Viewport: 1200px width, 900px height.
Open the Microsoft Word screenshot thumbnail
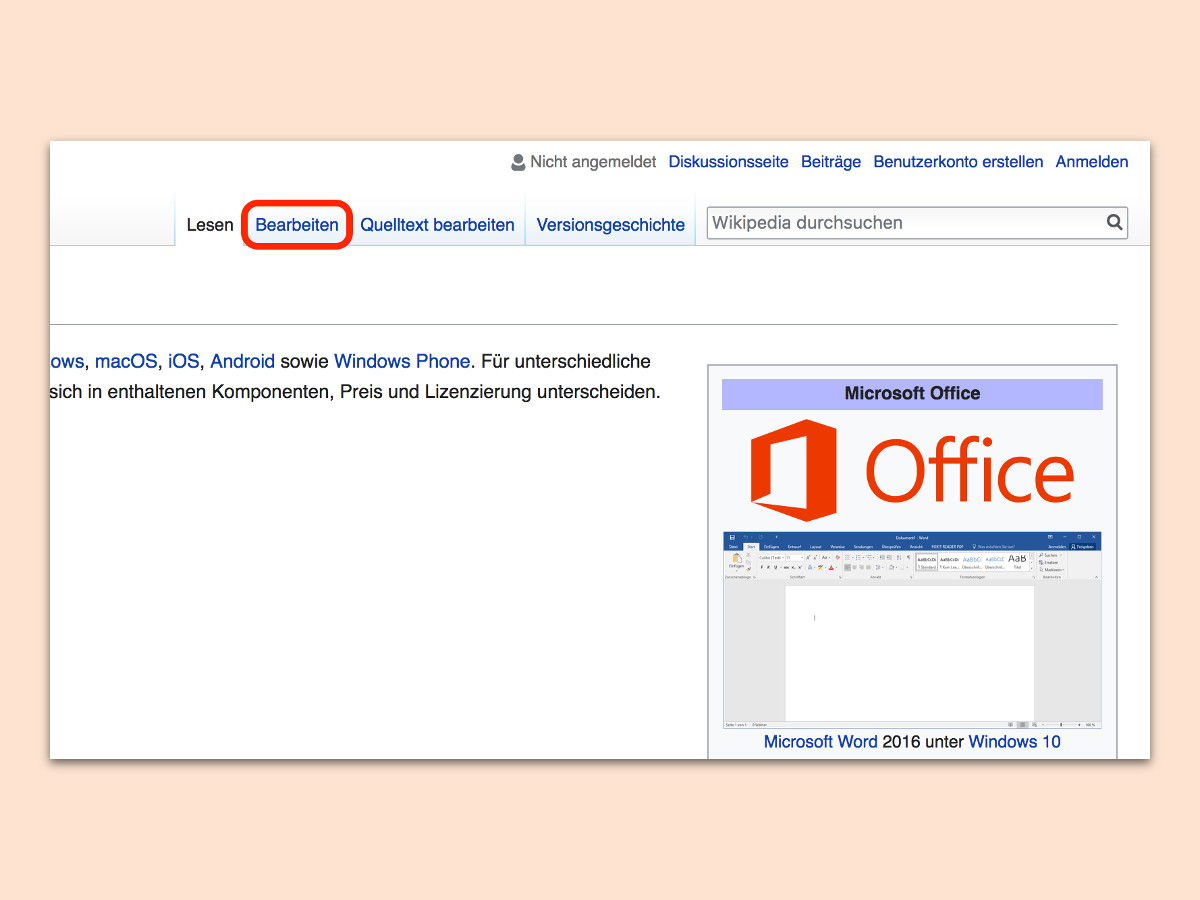click(912, 630)
